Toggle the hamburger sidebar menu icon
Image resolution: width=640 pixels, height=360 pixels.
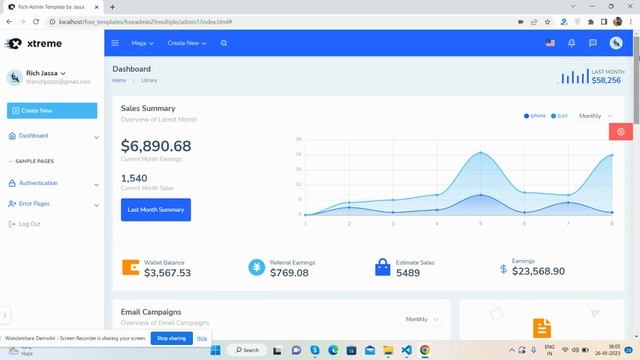pos(115,43)
